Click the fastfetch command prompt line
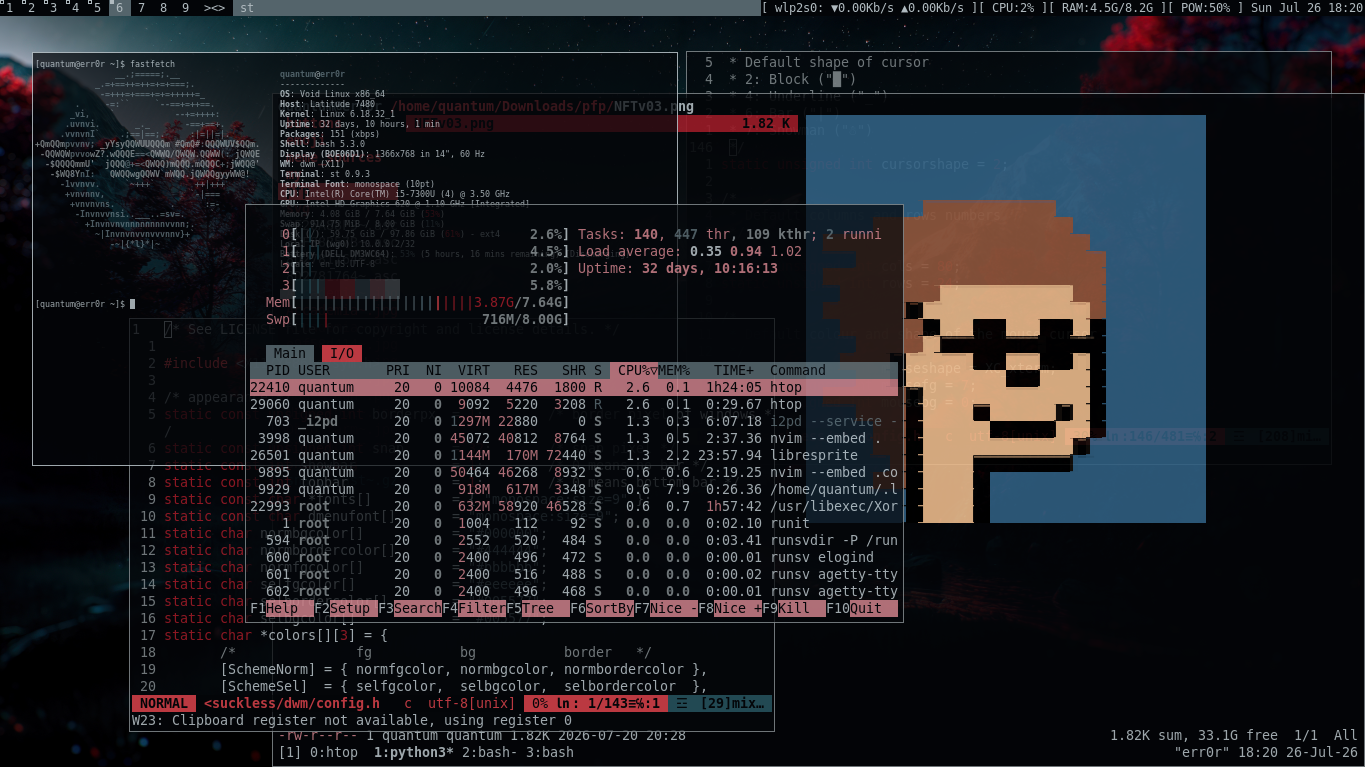 click(104, 64)
